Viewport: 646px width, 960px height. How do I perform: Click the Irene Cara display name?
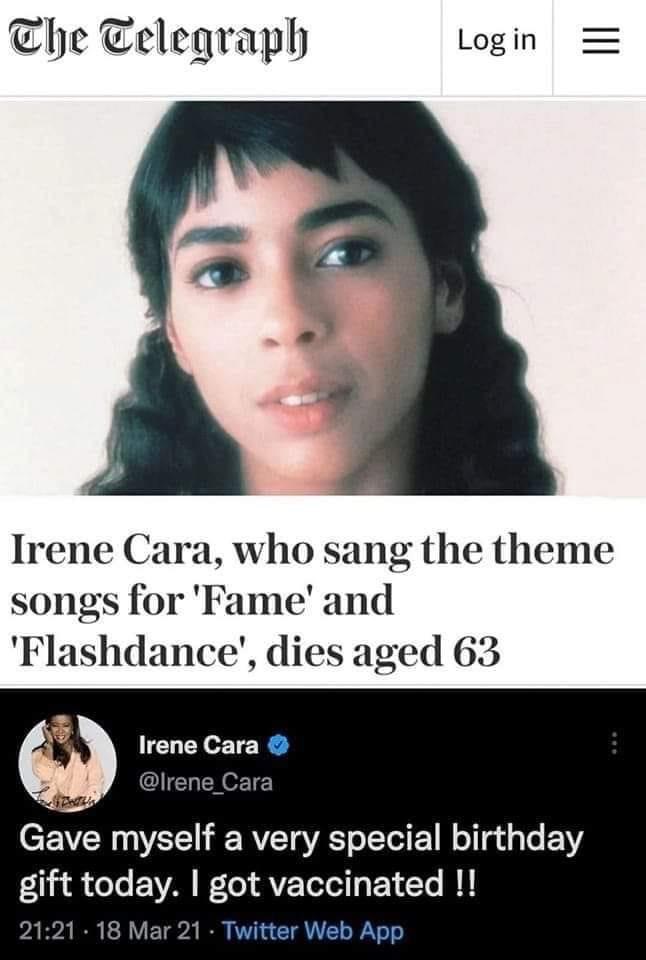click(198, 745)
